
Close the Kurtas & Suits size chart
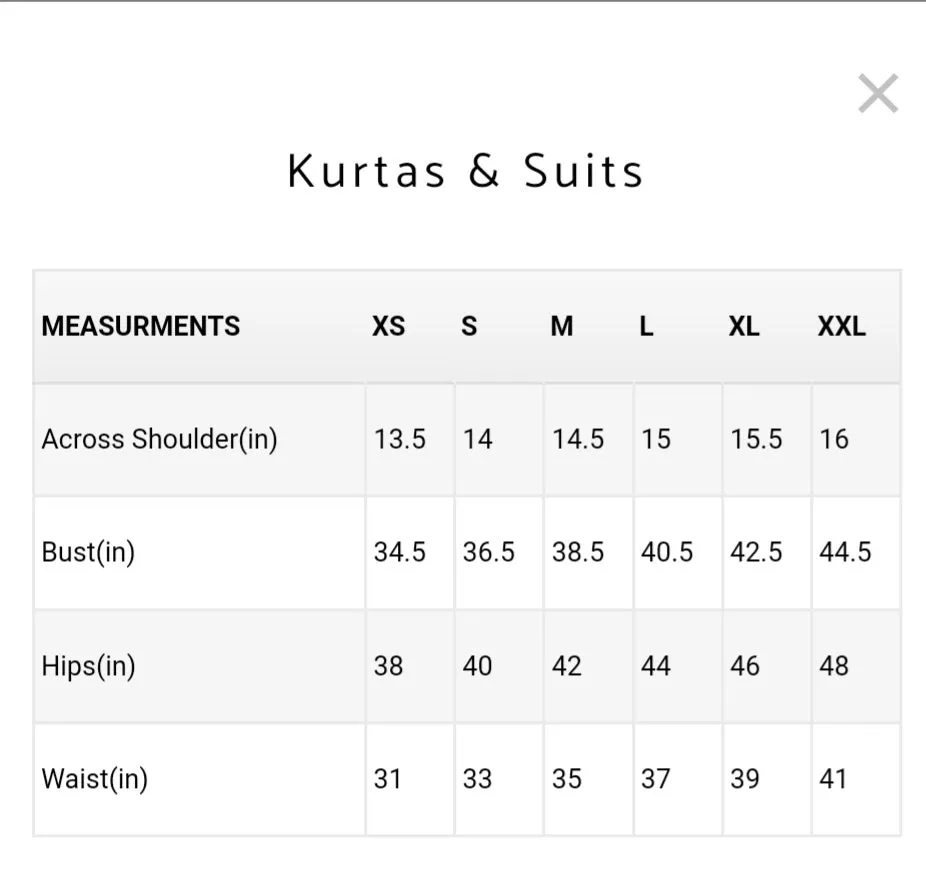(878, 93)
